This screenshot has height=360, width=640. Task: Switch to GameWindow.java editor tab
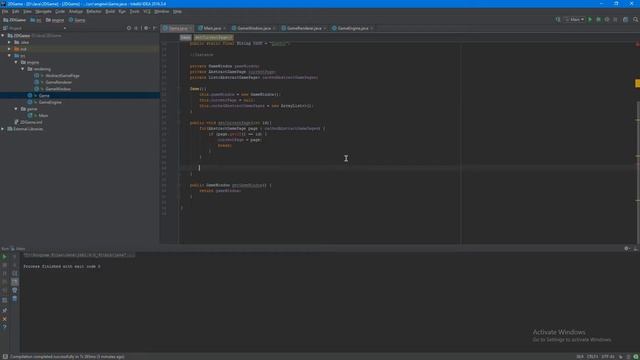click(253, 28)
